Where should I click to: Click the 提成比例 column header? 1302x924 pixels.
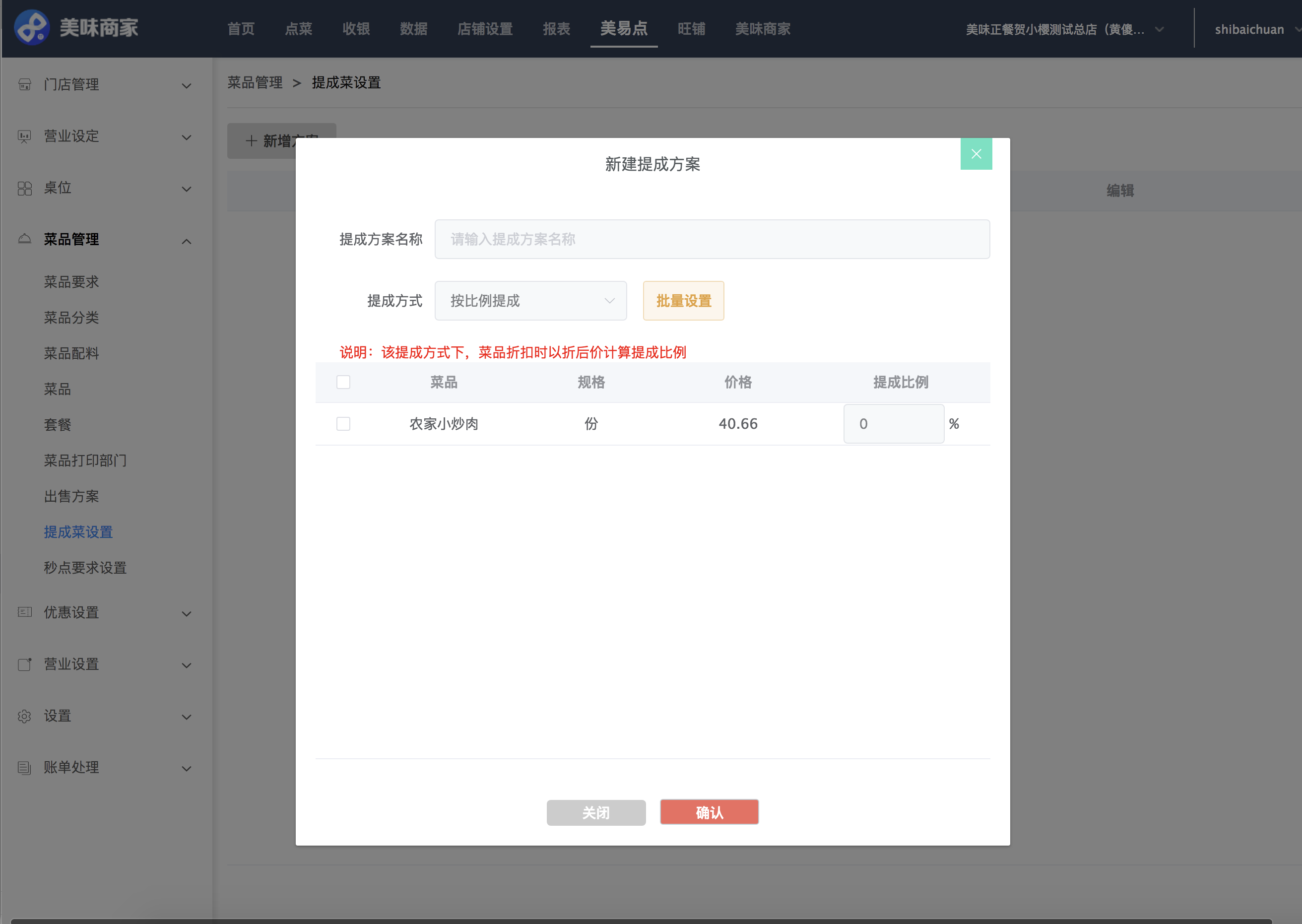[x=901, y=382]
